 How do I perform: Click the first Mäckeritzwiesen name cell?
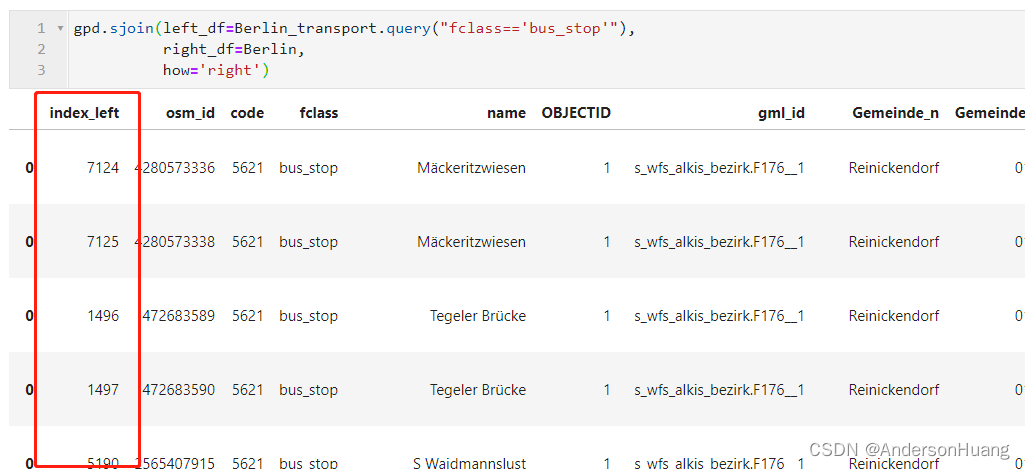(471, 168)
